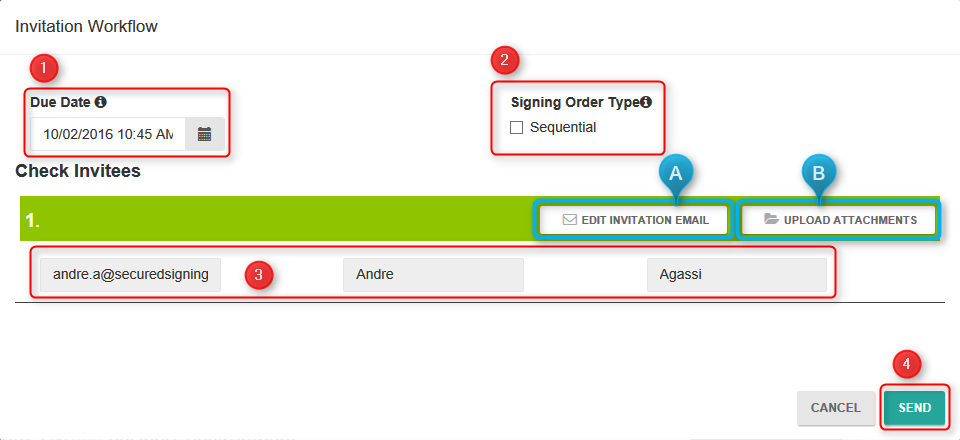Screen dimensions: 960x440
Task: Send the invitation
Action: tap(915, 408)
